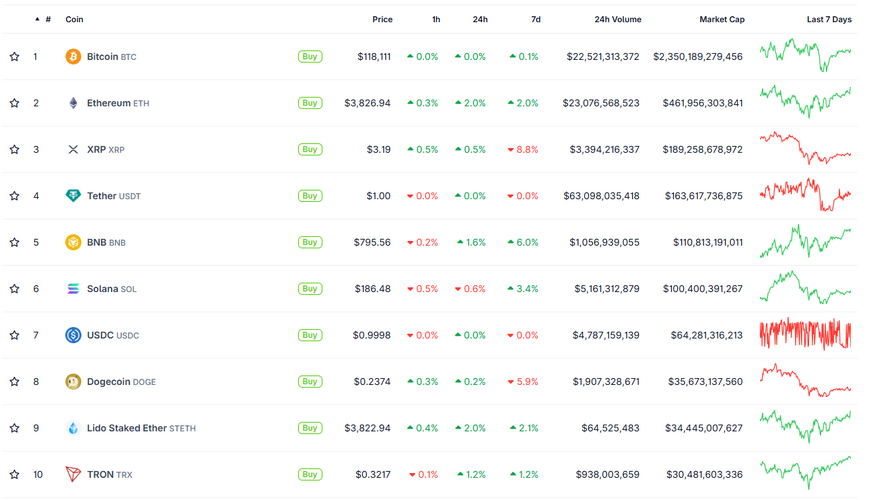Click the Bitcoin orange logo icon
This screenshot has height=500, width=873.
[x=73, y=57]
